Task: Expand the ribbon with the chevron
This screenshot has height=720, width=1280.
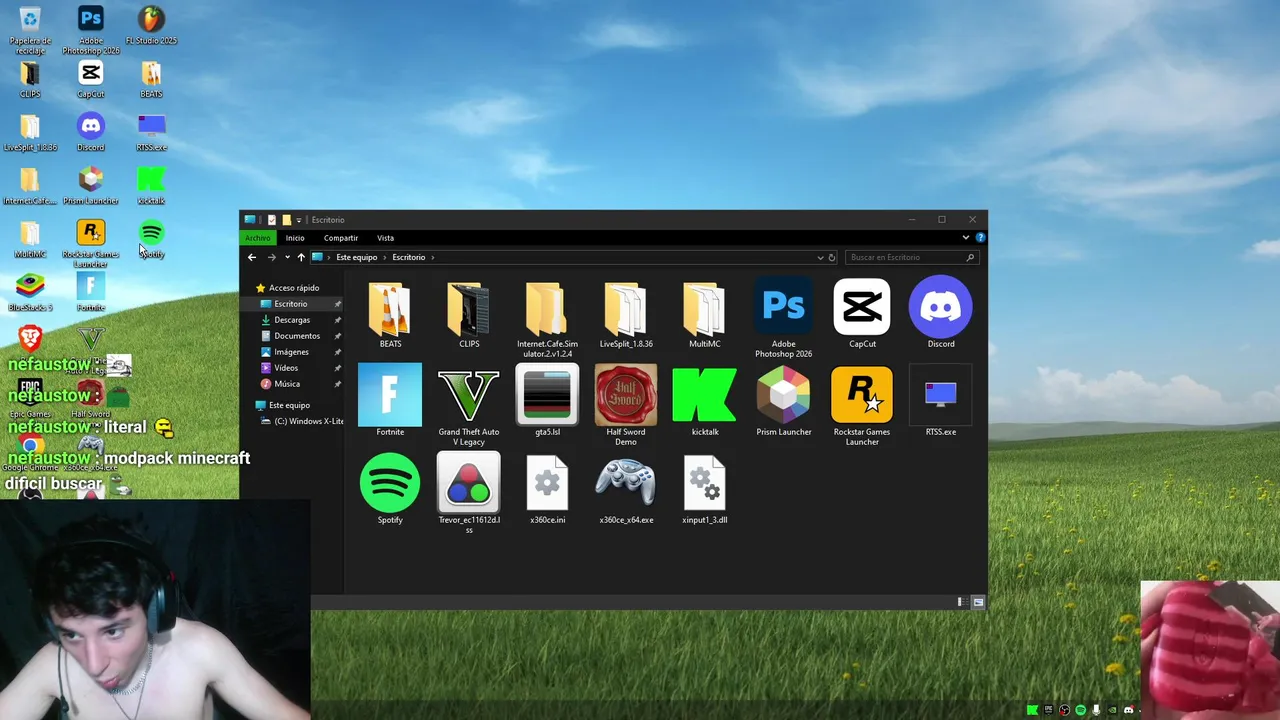Action: pyautogui.click(x=966, y=238)
